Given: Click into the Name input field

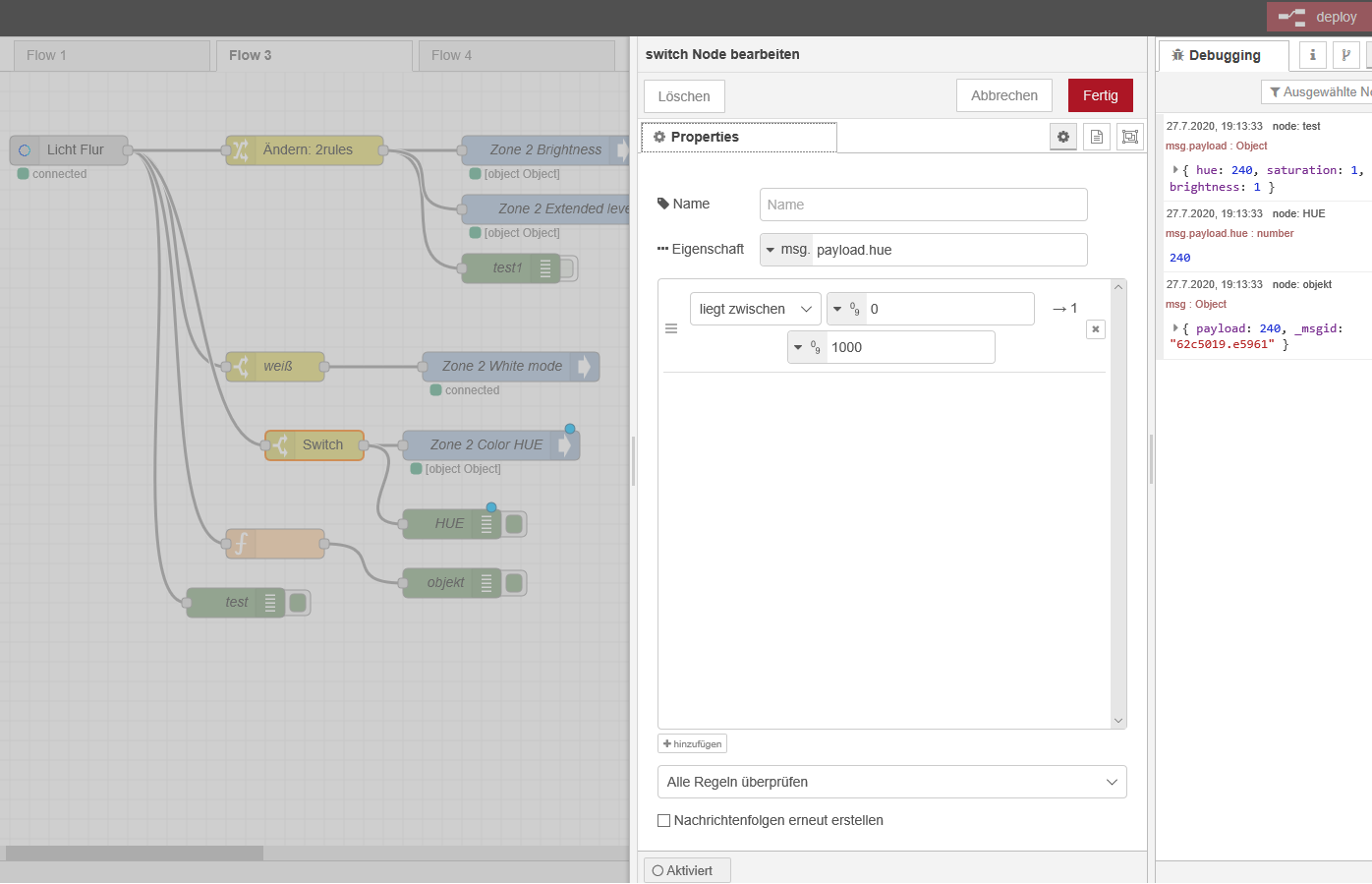Looking at the screenshot, I should (924, 205).
